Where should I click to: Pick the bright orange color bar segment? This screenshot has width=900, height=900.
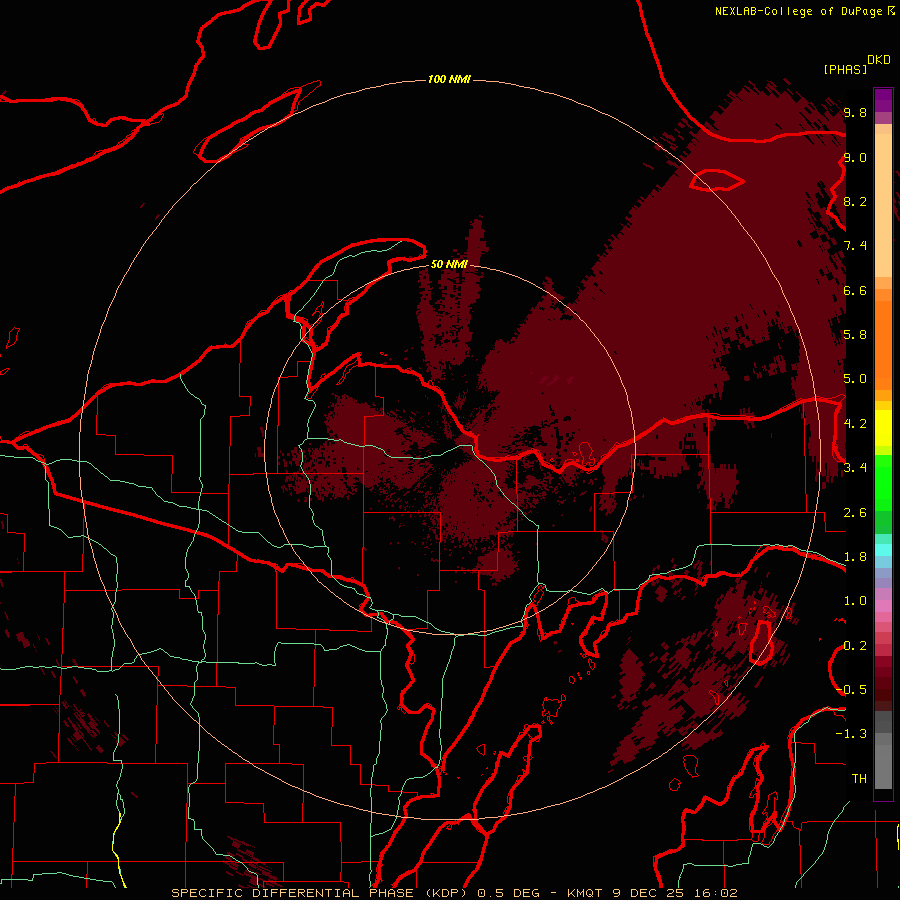883,346
